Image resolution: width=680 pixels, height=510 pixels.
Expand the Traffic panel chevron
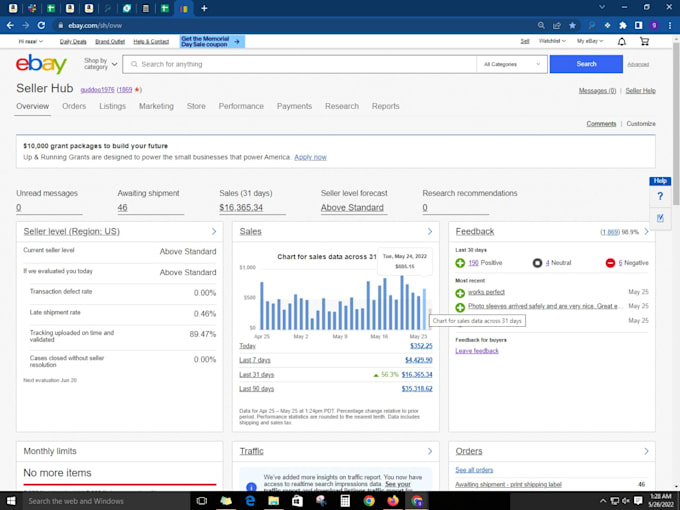[x=430, y=451]
